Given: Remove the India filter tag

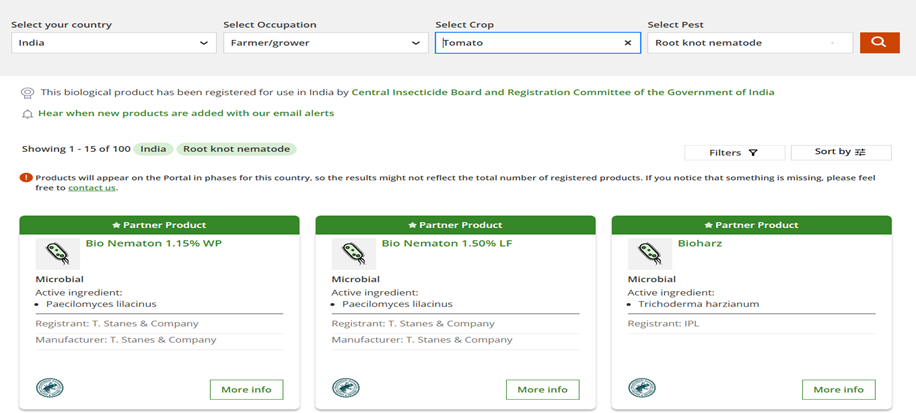Looking at the screenshot, I should 153,149.
